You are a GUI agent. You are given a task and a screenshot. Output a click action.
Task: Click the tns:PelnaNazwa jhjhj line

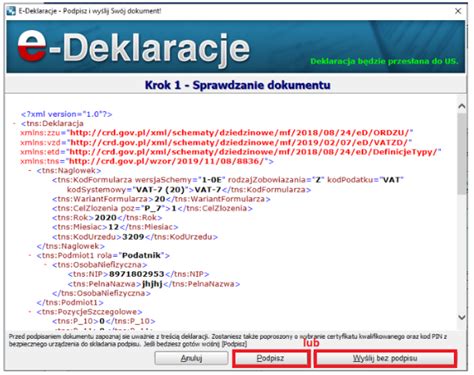[x=154, y=284]
